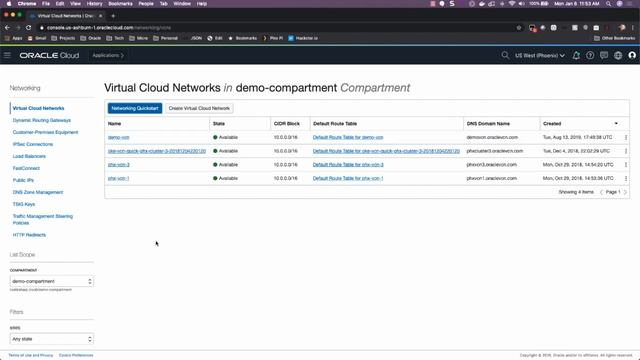Open Chrome Edit menu

pyautogui.click(x=60, y=4)
